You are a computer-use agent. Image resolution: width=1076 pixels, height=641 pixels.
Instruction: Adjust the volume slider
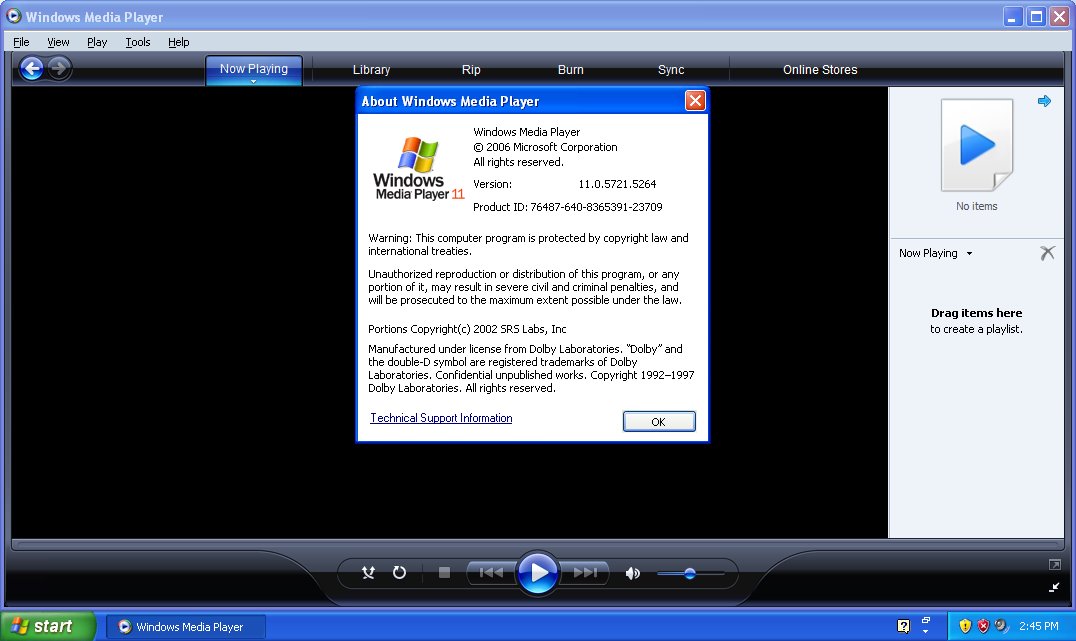click(690, 573)
